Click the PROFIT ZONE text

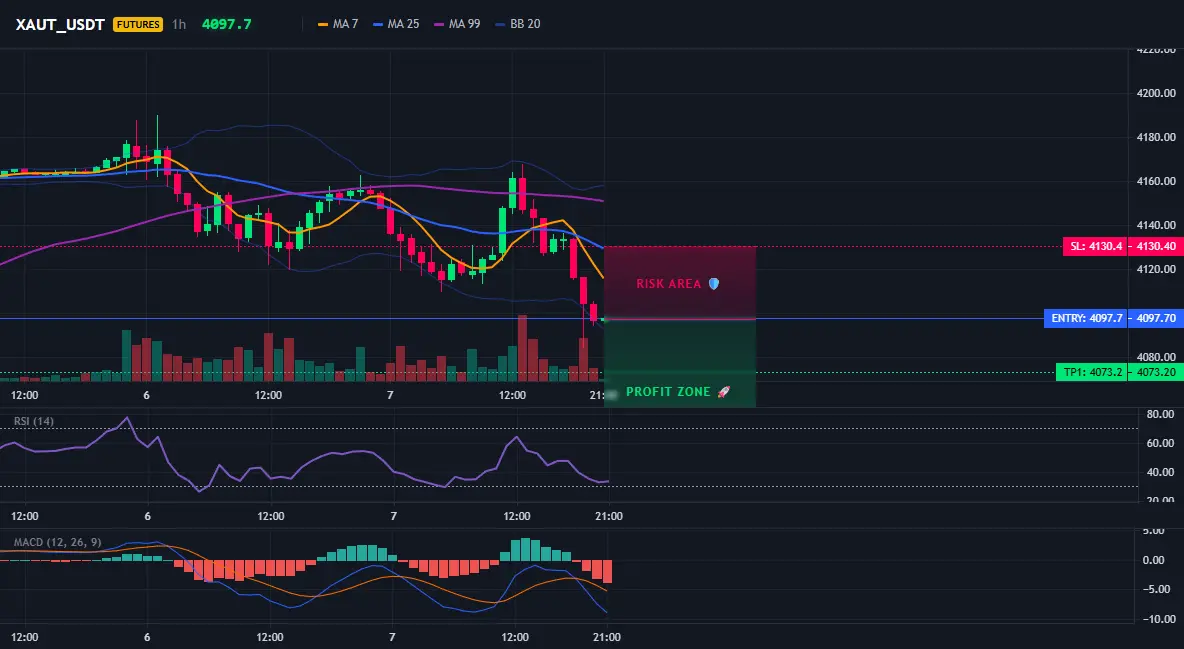coord(668,391)
